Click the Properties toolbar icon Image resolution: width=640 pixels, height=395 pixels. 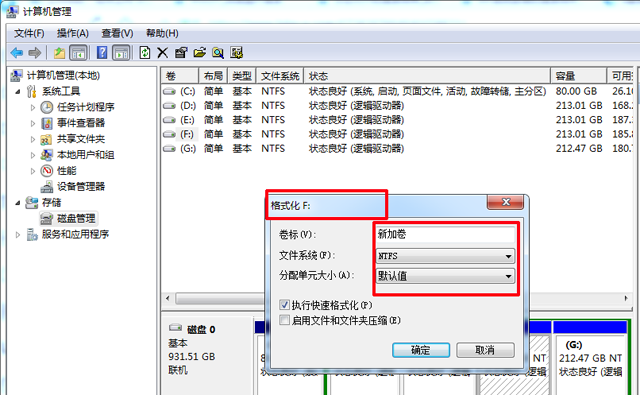tap(180, 53)
